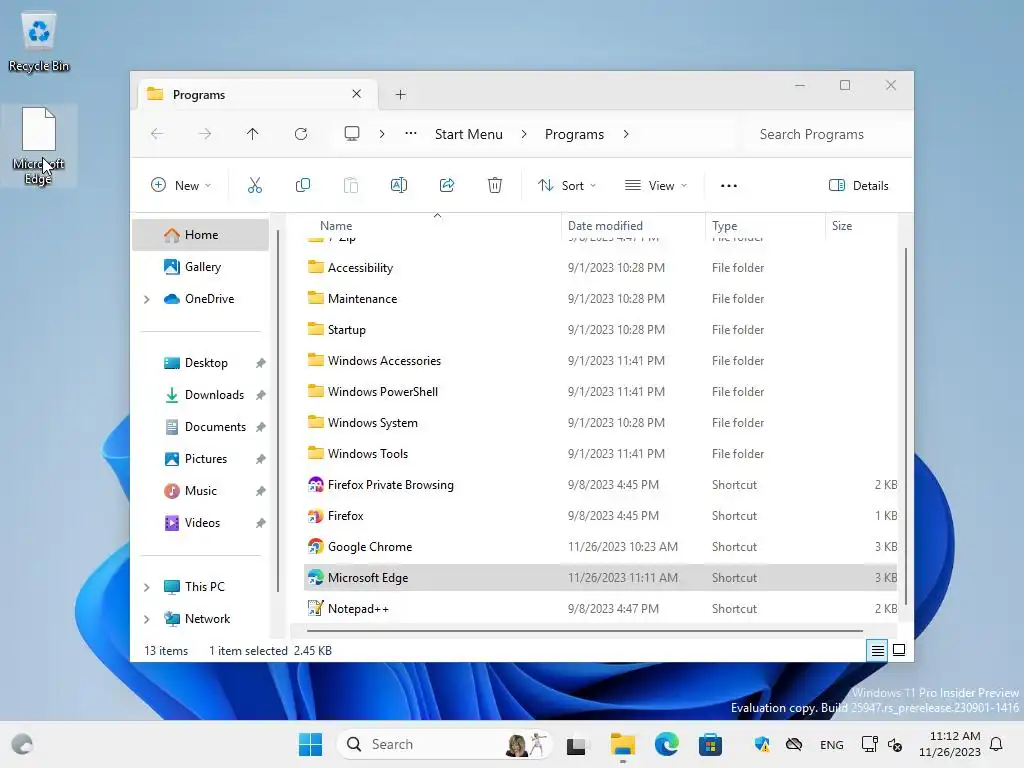Expand hidden breadcrumb path ellipsis
1024x768 pixels.
pos(411,134)
